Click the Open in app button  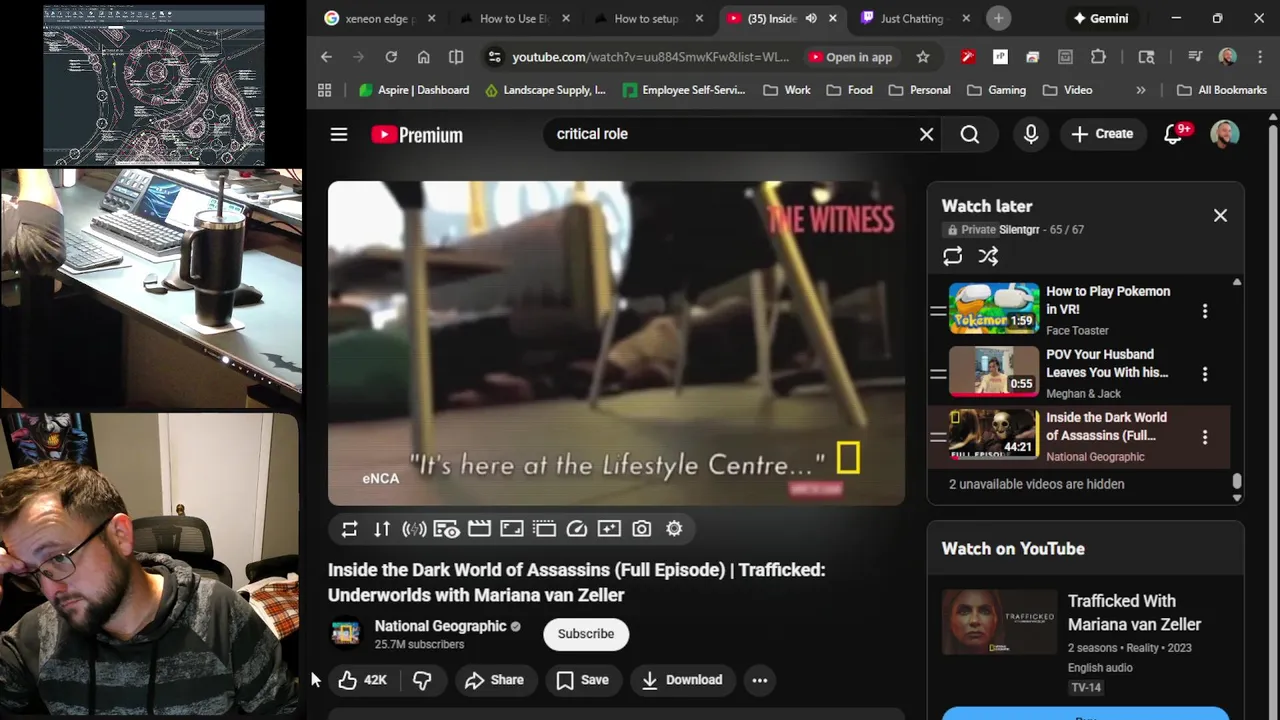[850, 57]
